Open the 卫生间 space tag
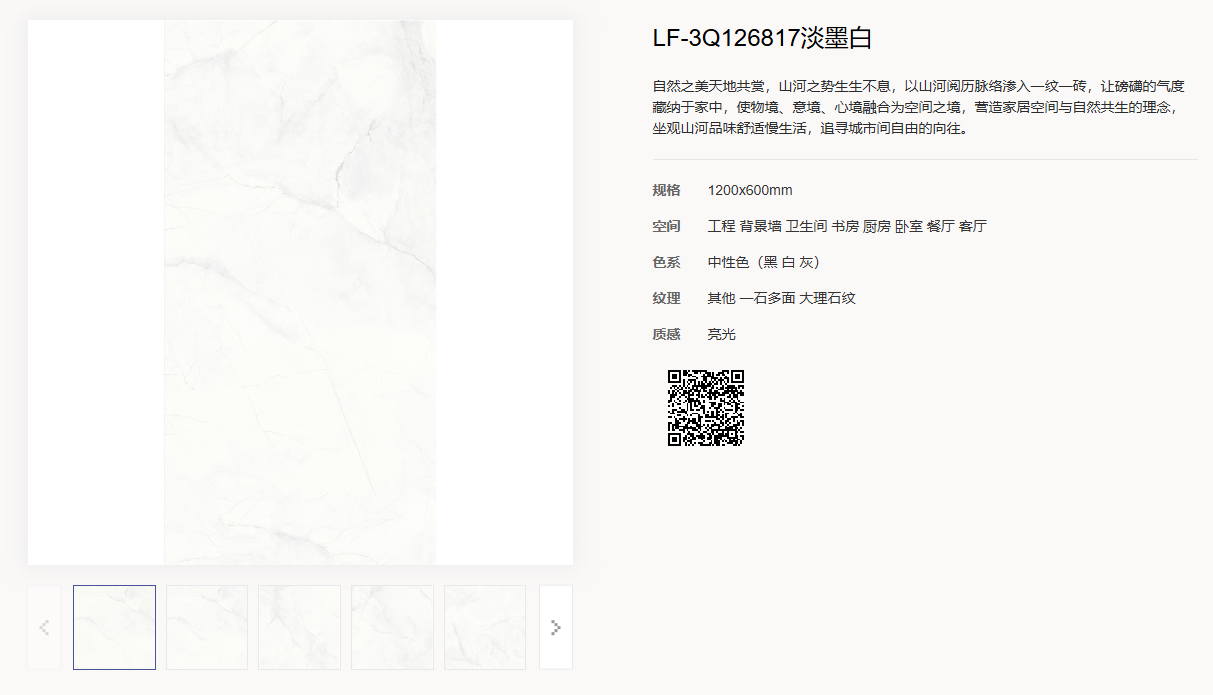Image resolution: width=1213 pixels, height=695 pixels. [x=806, y=227]
